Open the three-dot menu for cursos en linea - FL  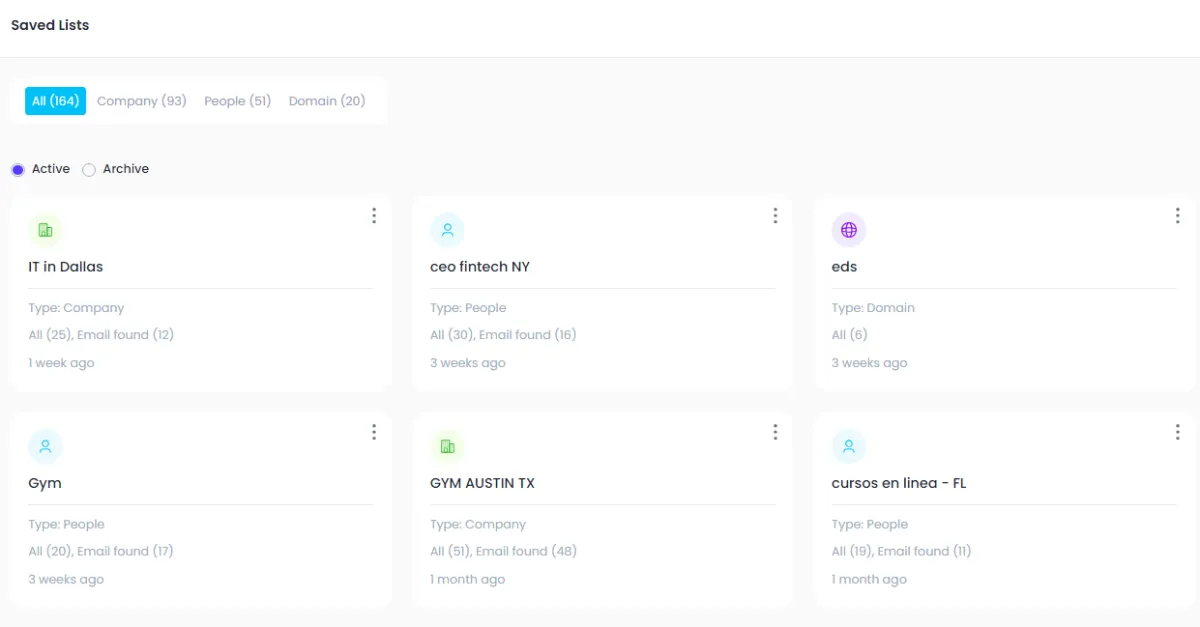tap(1177, 431)
